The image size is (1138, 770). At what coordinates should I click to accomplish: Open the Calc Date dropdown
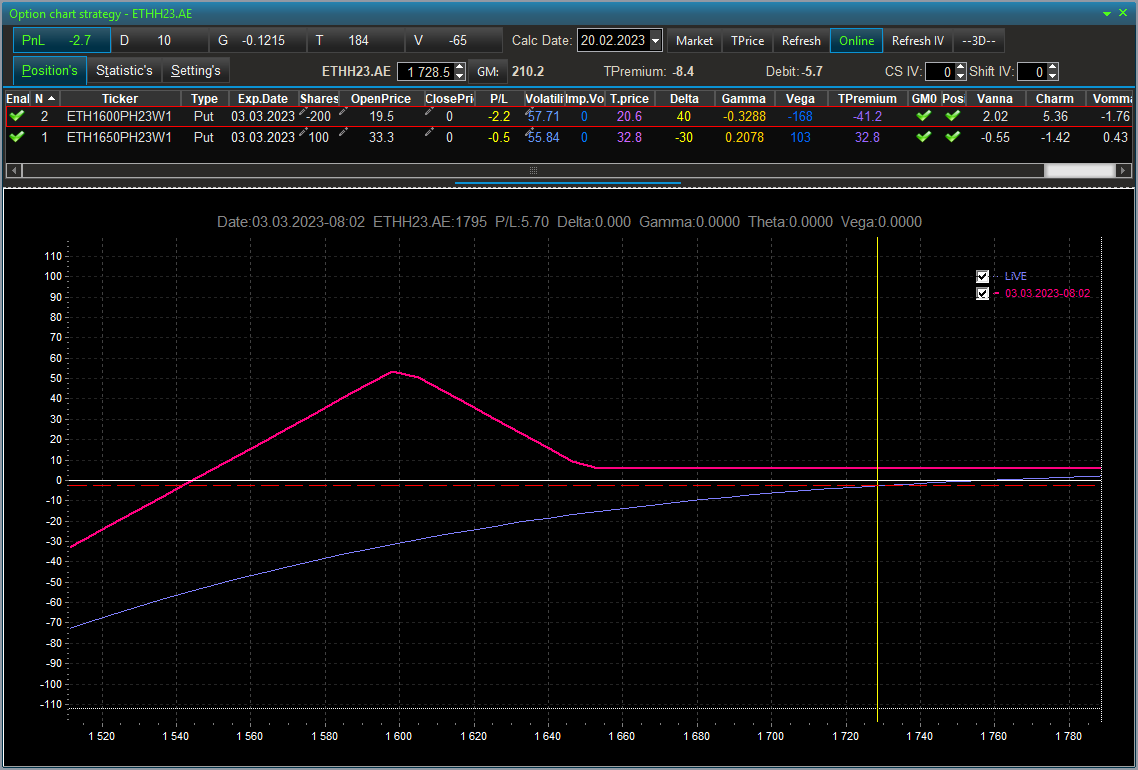pyautogui.click(x=655, y=41)
